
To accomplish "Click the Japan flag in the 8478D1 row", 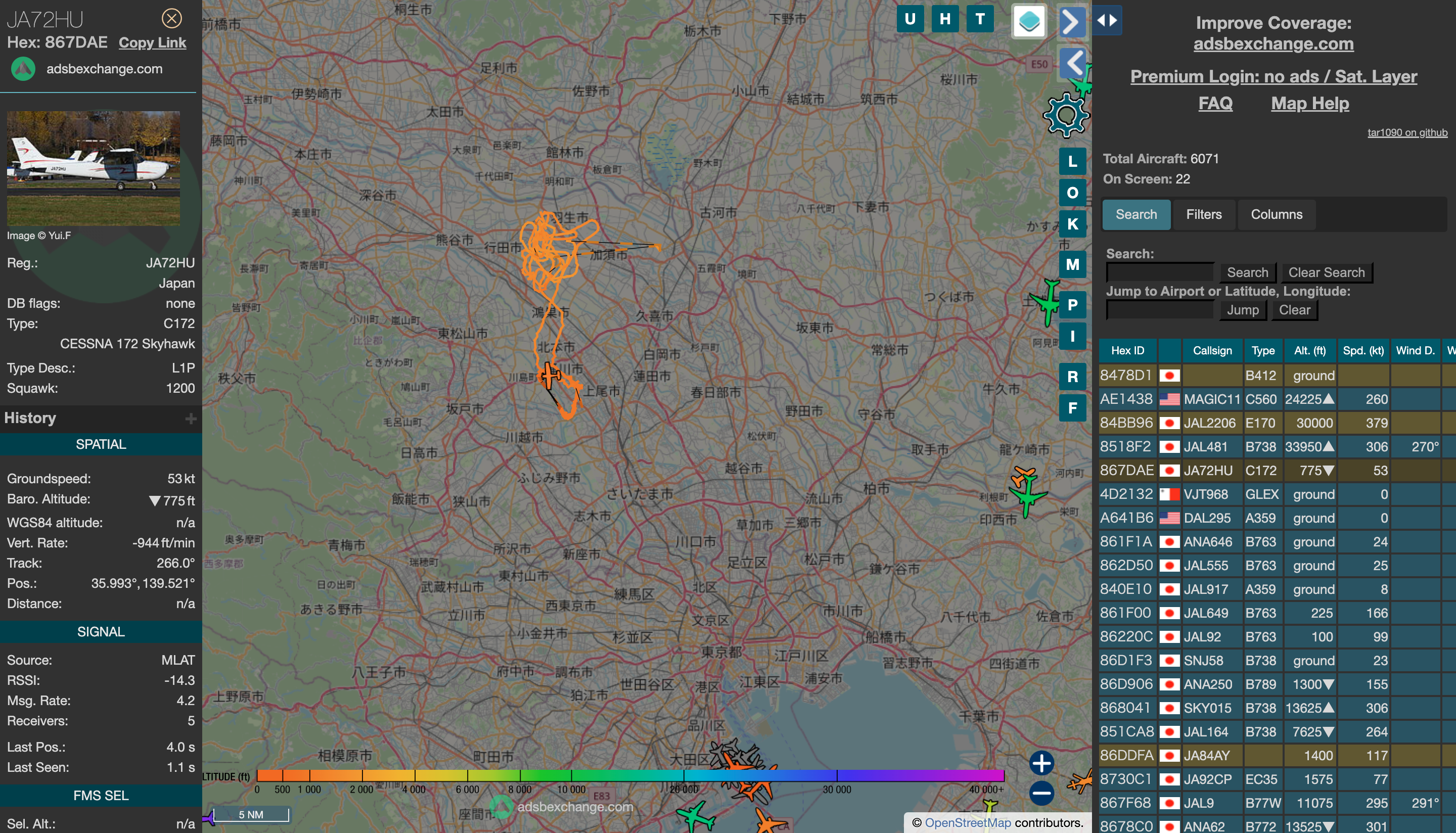I will (1169, 376).
